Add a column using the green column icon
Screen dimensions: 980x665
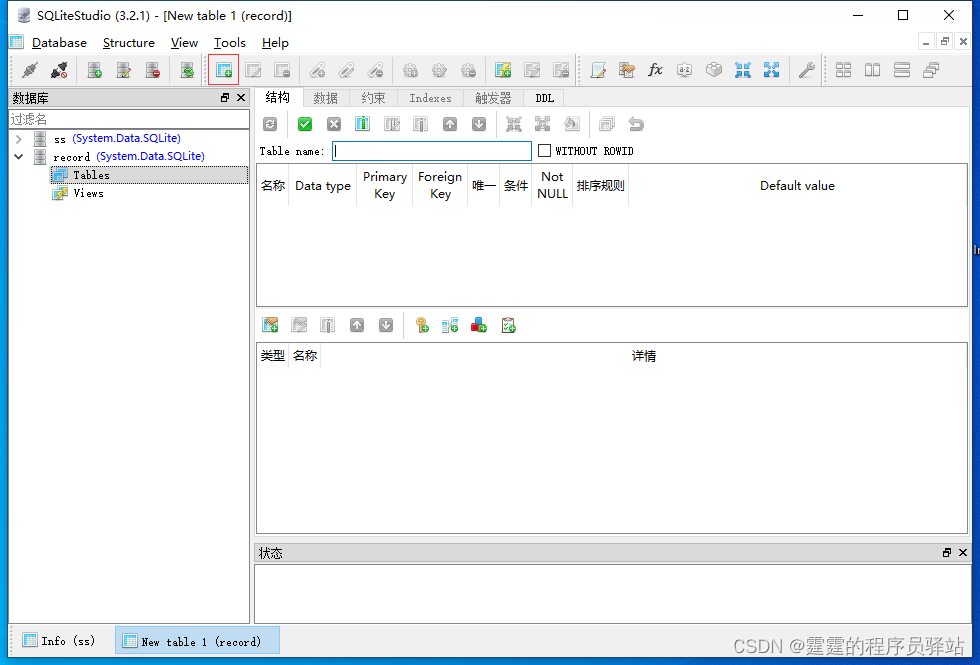(x=362, y=124)
